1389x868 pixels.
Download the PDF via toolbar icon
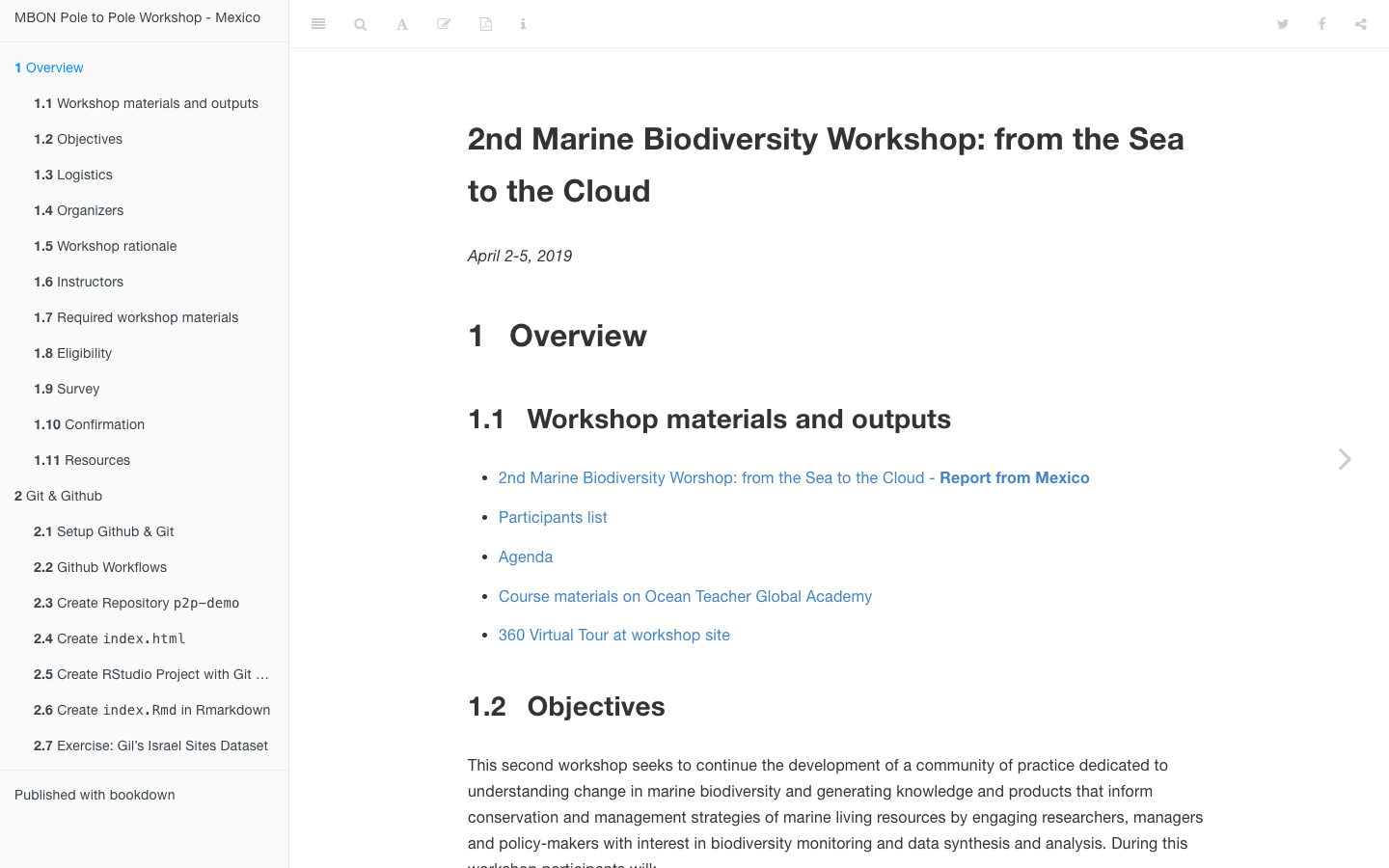point(486,24)
